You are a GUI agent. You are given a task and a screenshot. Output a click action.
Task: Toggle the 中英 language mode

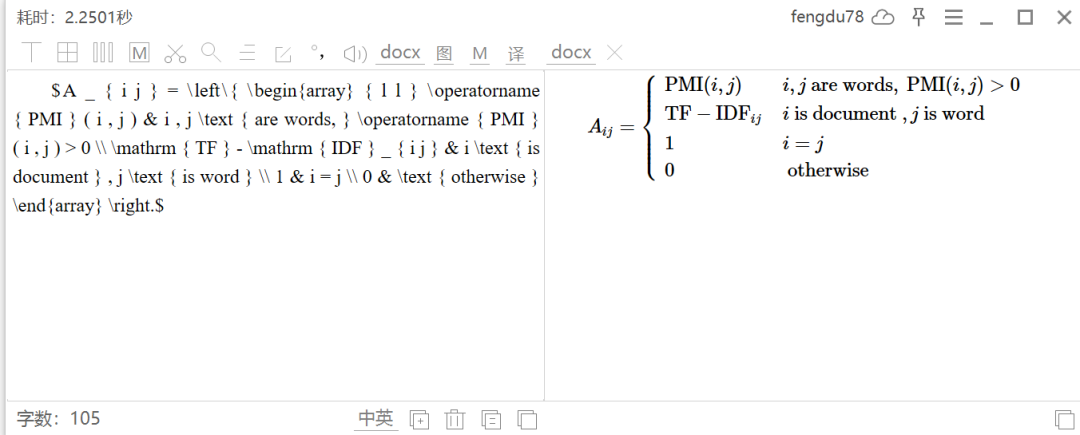pyautogui.click(x=376, y=418)
